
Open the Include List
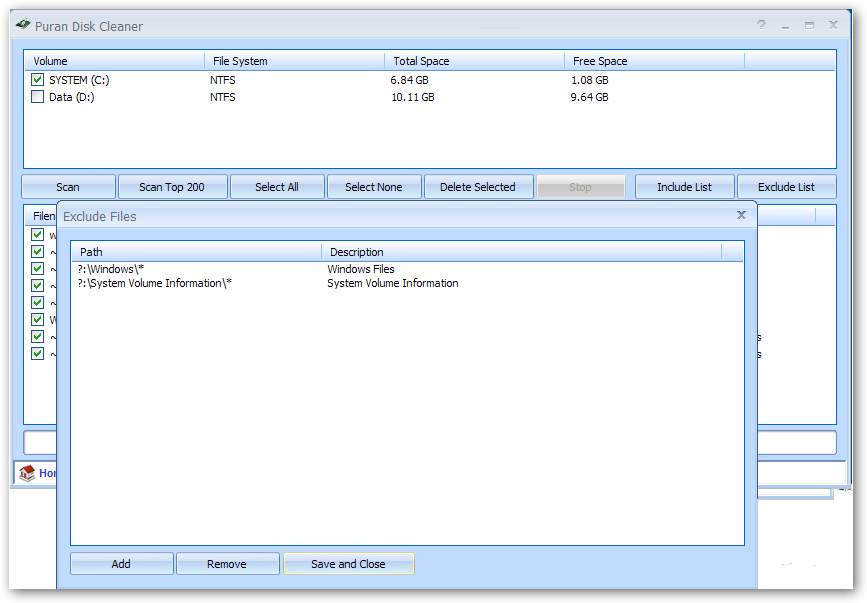685,187
